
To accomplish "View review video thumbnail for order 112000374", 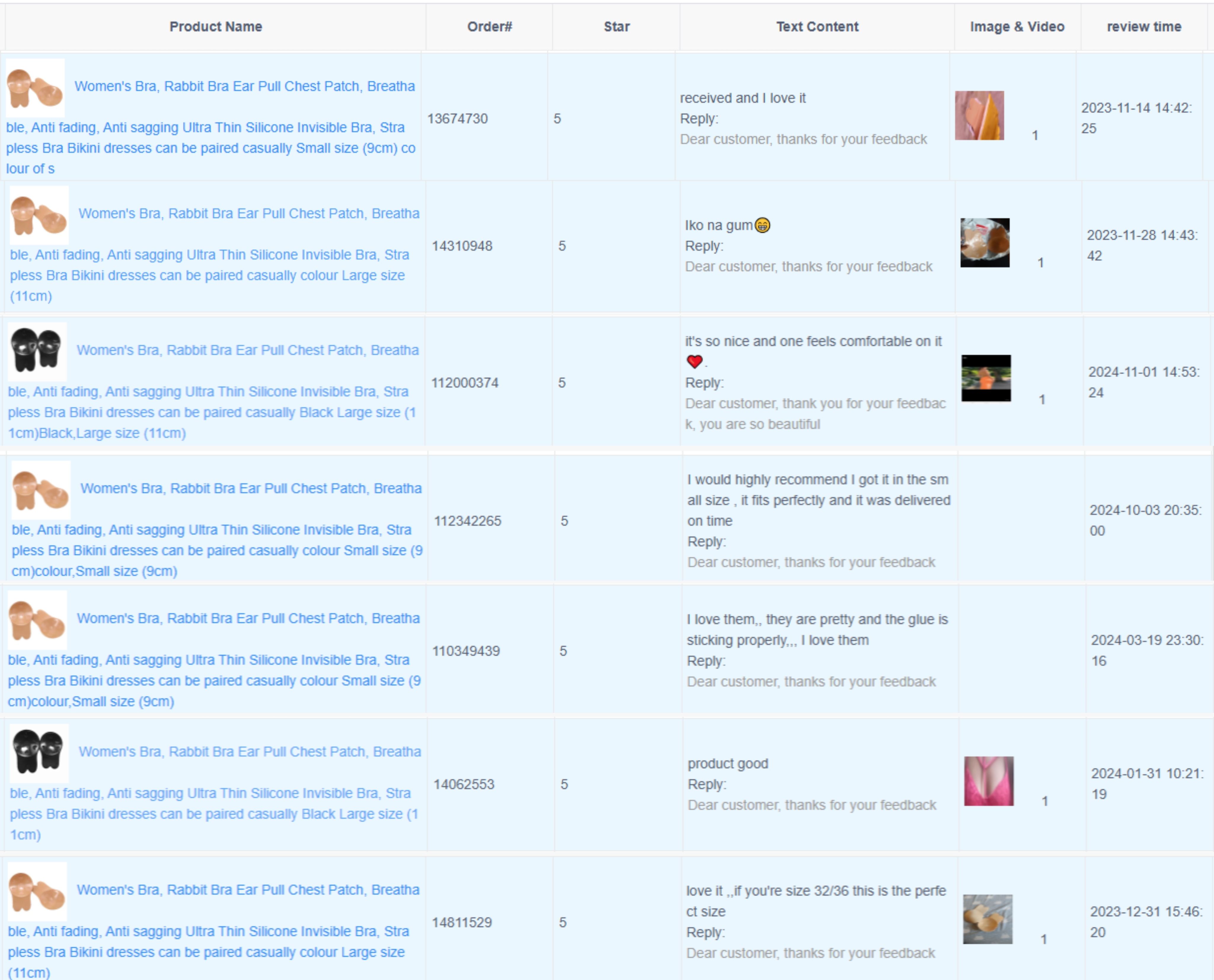I will coord(985,378).
